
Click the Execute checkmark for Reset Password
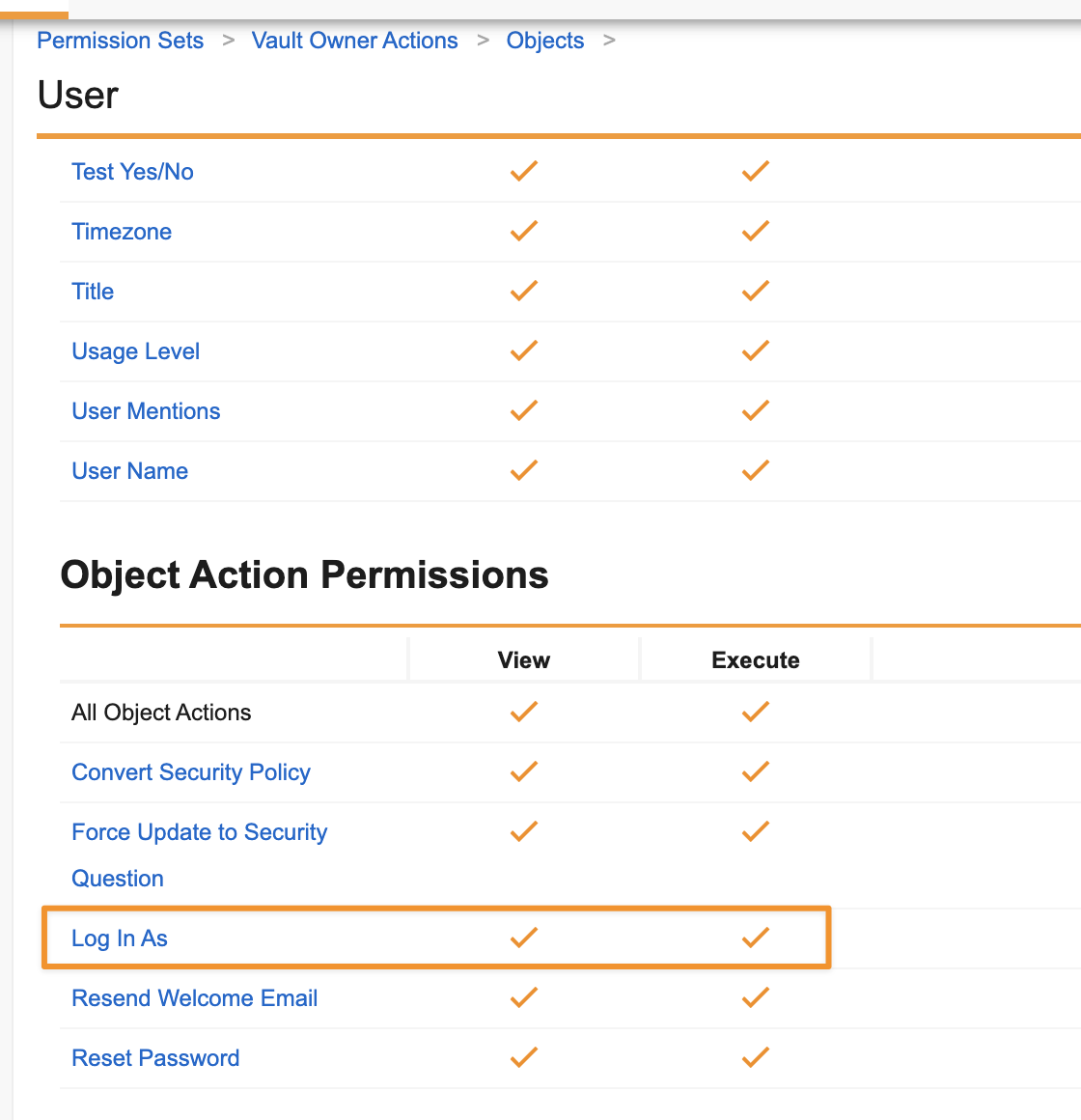click(755, 1057)
